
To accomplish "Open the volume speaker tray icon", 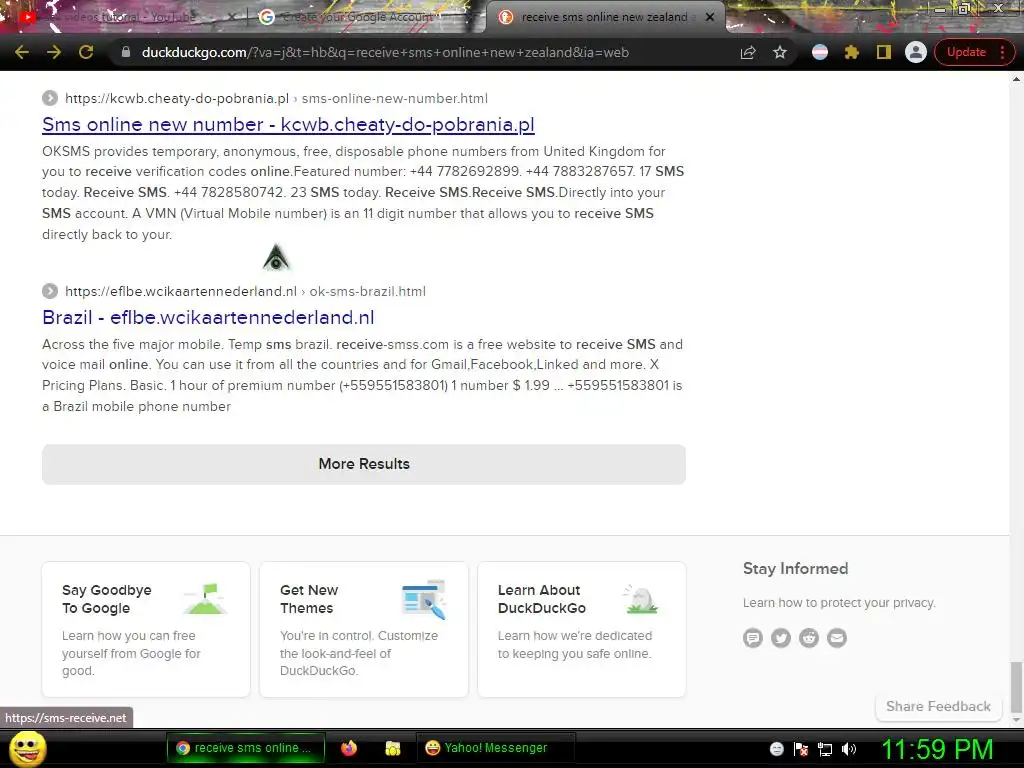I will [x=849, y=749].
